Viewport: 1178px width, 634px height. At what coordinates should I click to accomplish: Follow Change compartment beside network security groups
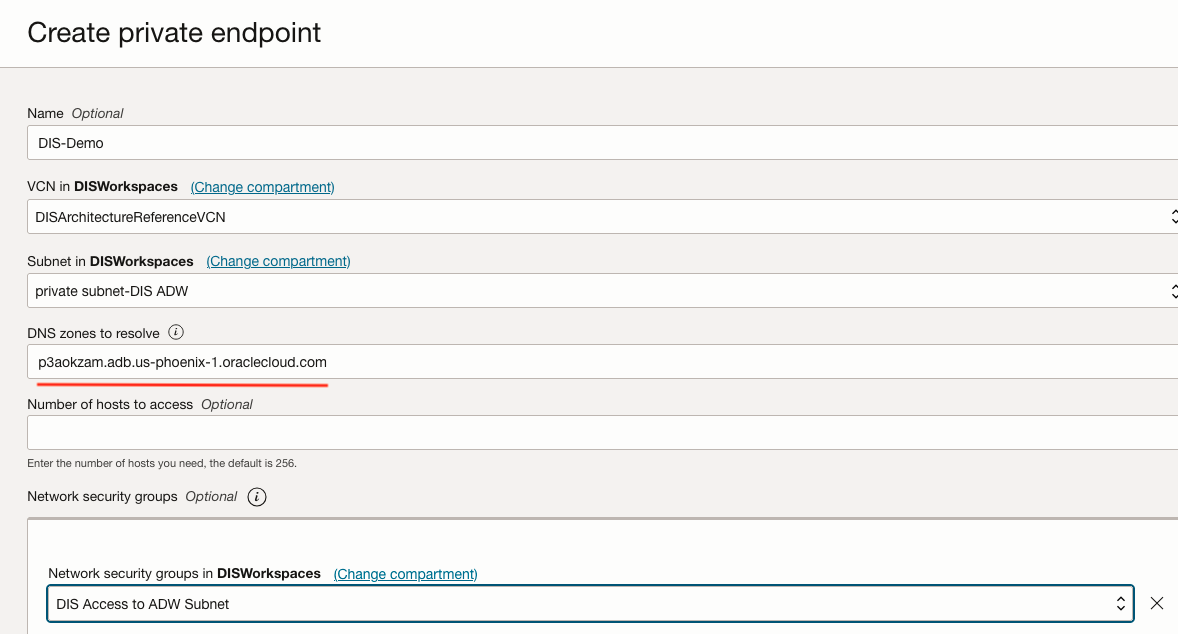pyautogui.click(x=406, y=573)
